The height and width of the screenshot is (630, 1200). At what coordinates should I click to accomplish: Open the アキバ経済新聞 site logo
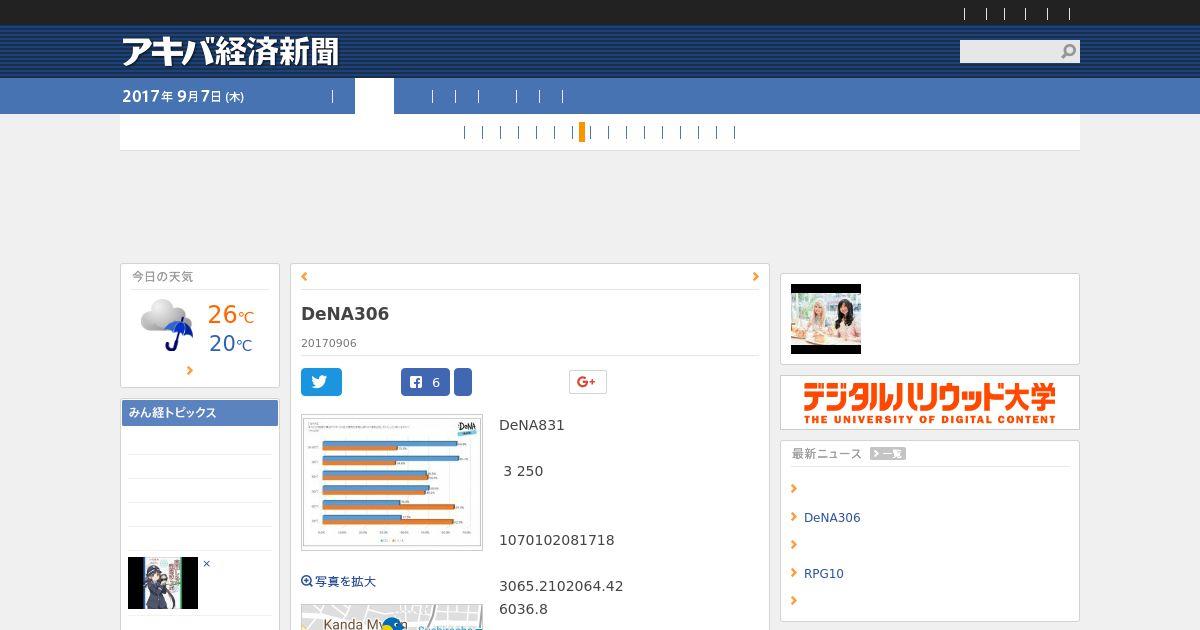(x=230, y=52)
